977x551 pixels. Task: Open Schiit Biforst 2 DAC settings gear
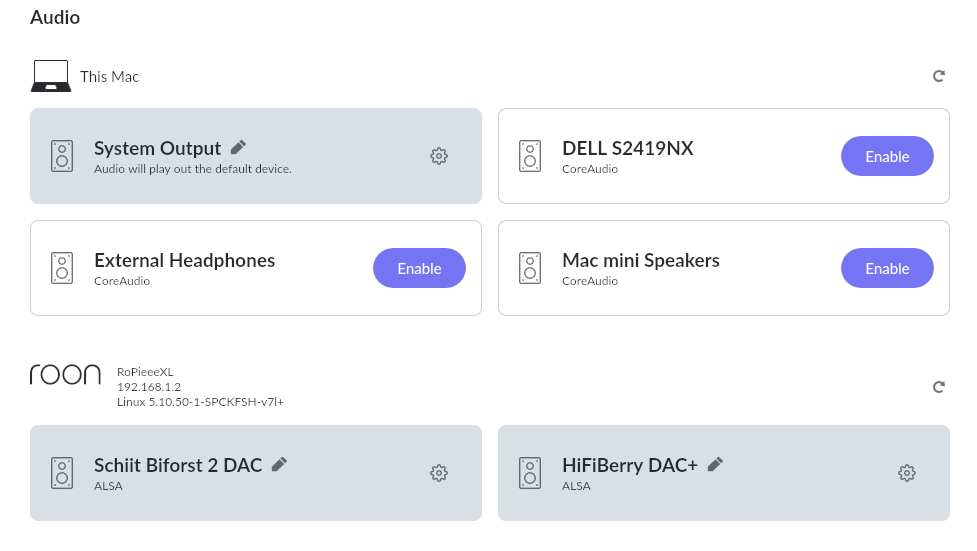[x=439, y=473]
